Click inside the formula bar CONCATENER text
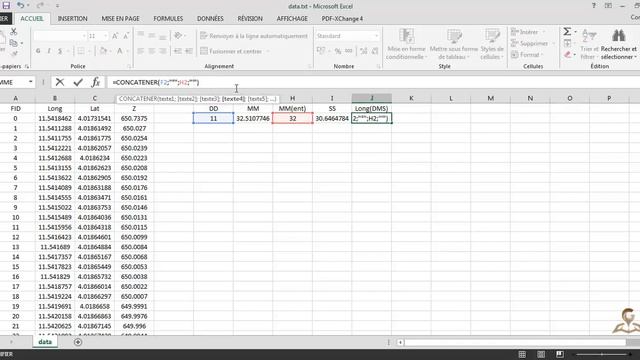Viewport: 640px width, 360px height. 156,82
